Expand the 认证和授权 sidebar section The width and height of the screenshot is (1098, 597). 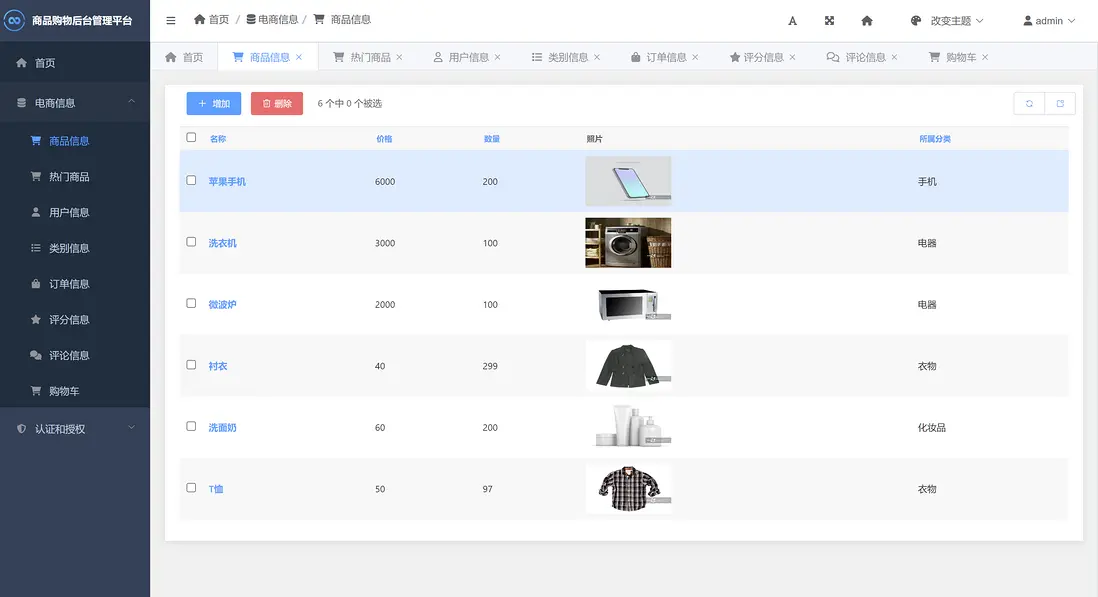pyautogui.click(x=75, y=429)
